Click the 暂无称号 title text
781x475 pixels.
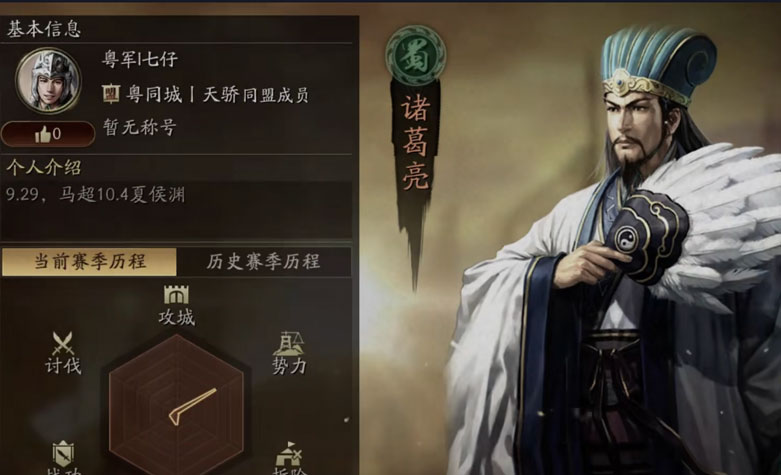(x=139, y=127)
